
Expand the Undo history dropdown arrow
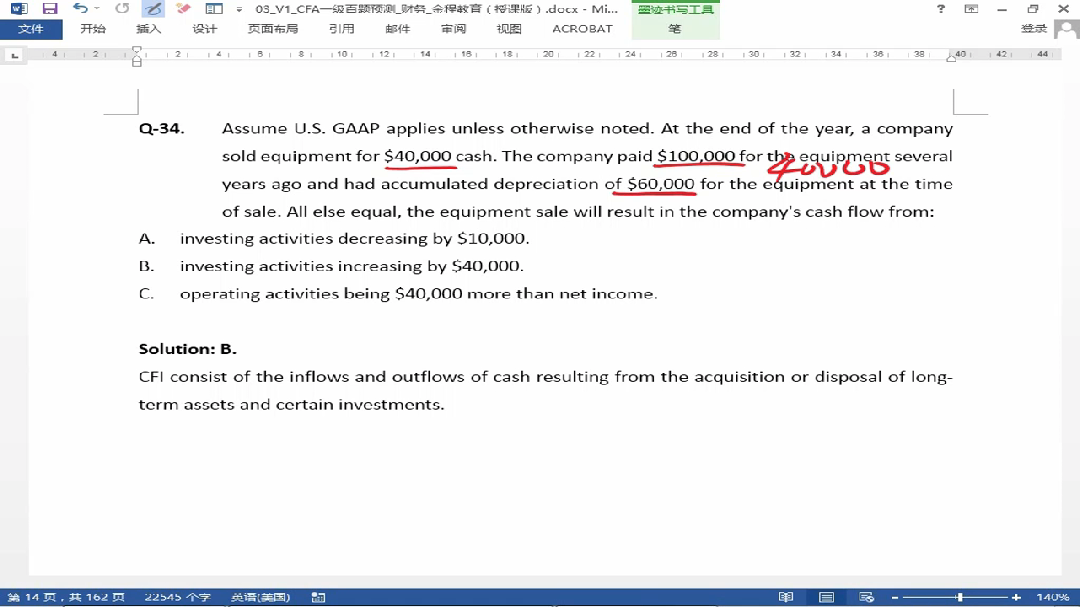[x=96, y=9]
